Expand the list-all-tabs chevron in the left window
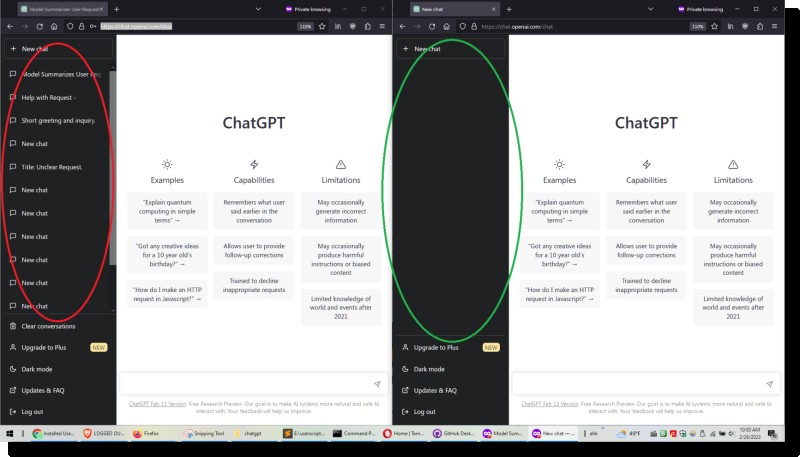The height and width of the screenshot is (457, 800). click(x=258, y=9)
